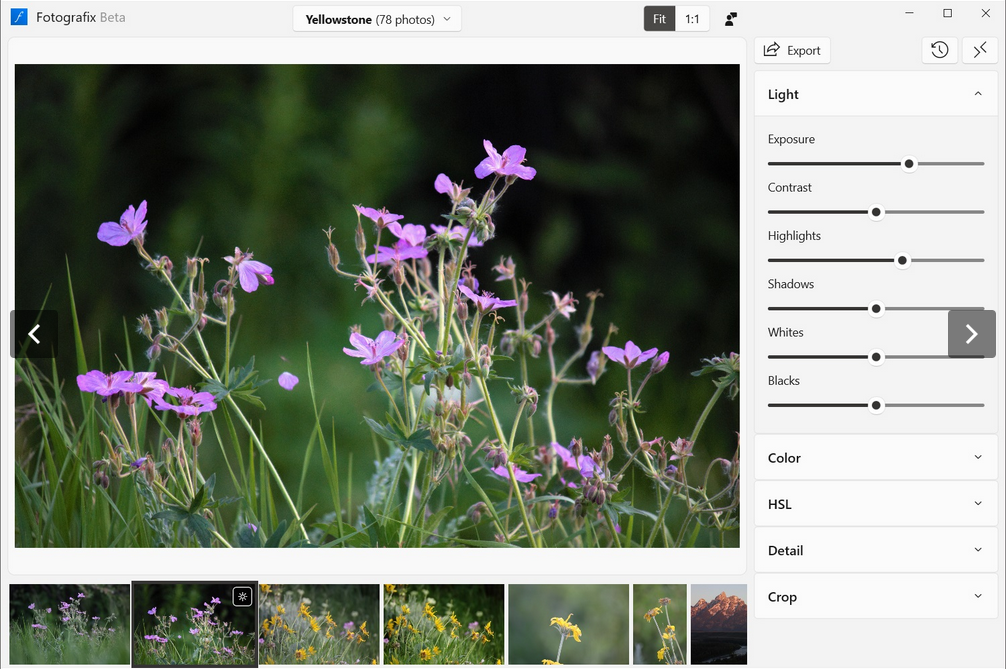Open the edit history icon
The image size is (1006, 669).
point(940,50)
